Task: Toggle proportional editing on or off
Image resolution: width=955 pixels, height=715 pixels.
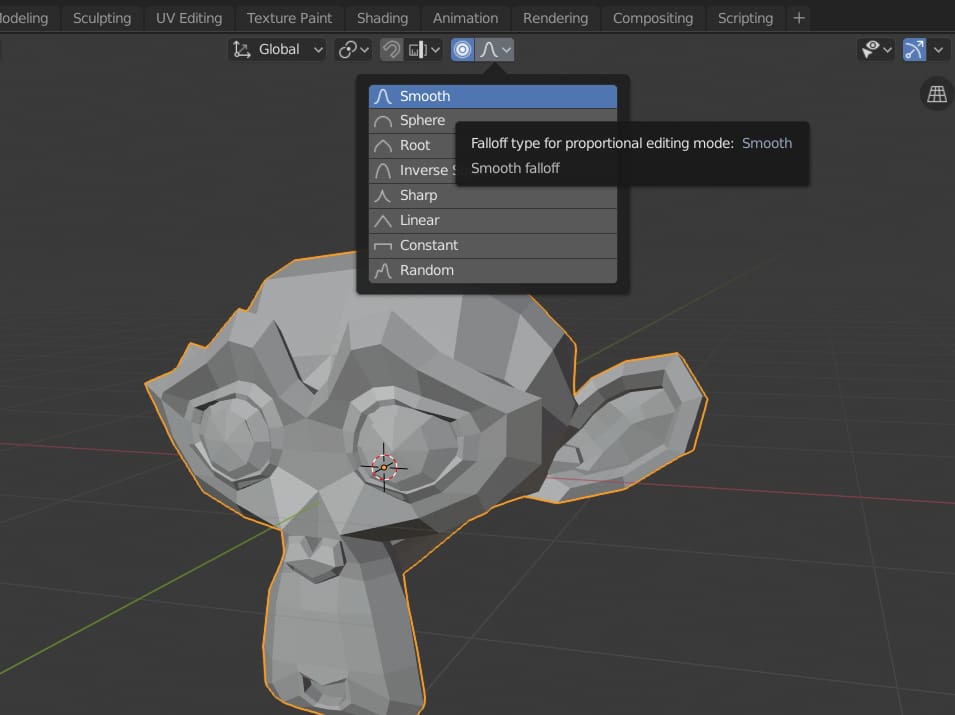Action: pyautogui.click(x=462, y=49)
